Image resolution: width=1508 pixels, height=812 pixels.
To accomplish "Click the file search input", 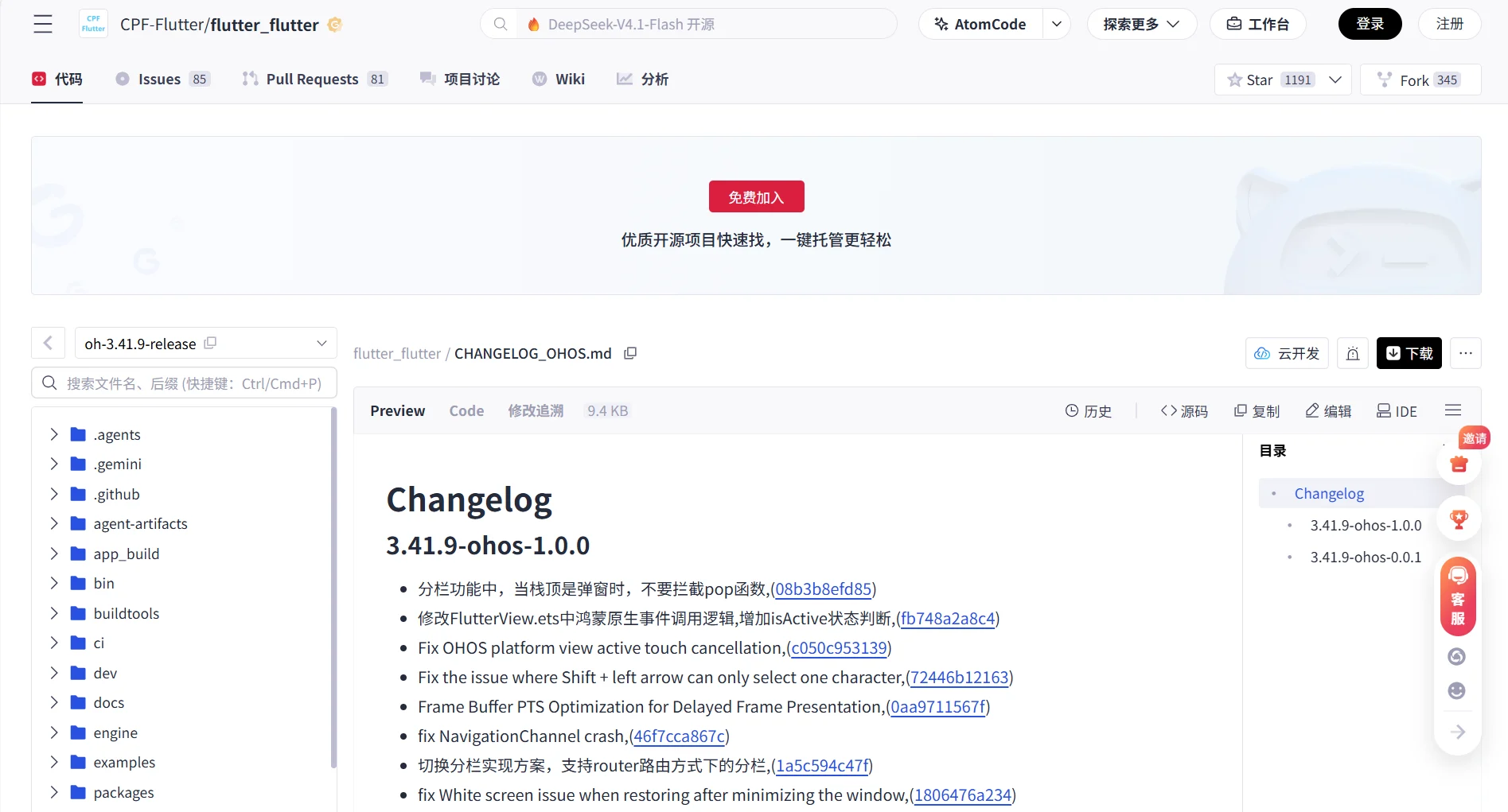I will click(184, 383).
